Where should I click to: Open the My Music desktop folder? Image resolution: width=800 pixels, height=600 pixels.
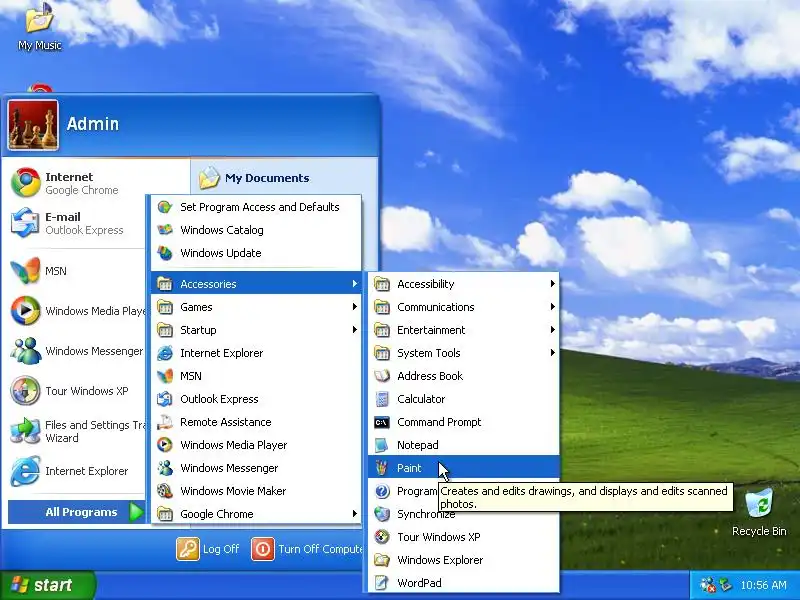point(39,26)
